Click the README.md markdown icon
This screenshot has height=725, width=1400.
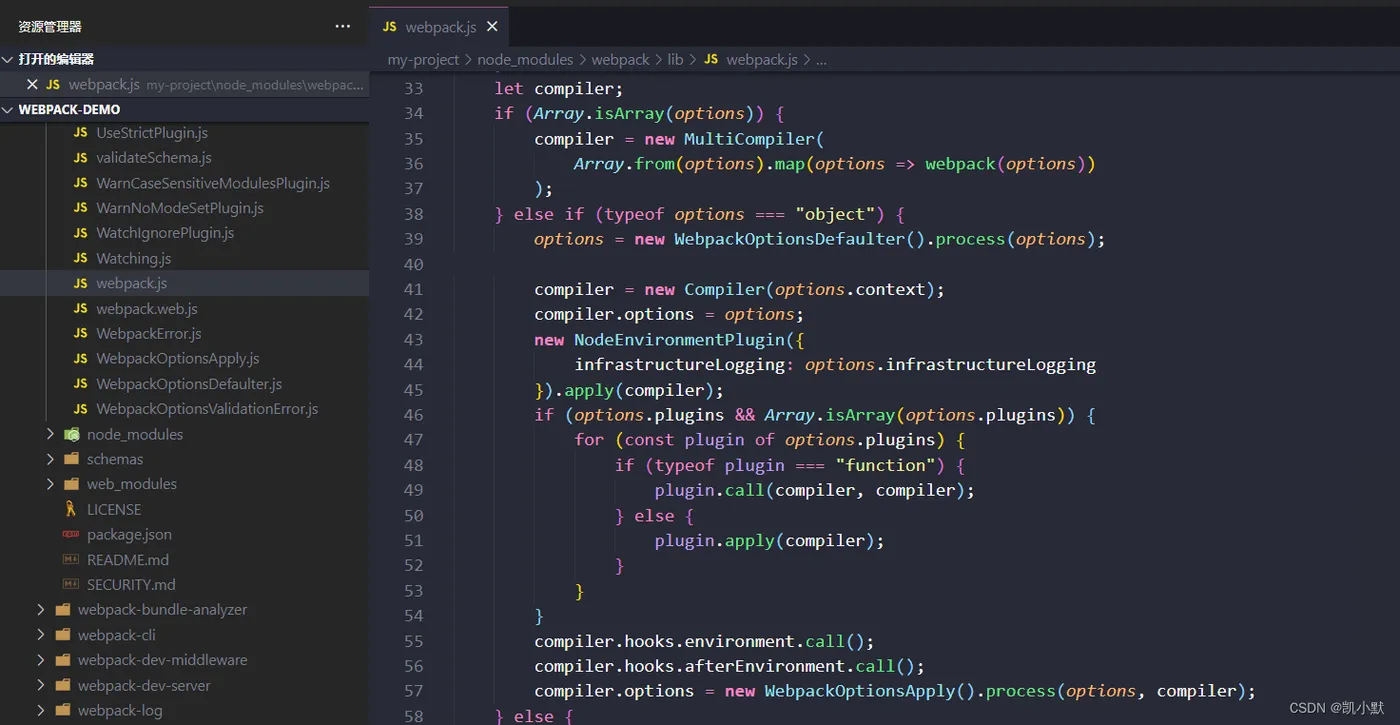pos(71,560)
